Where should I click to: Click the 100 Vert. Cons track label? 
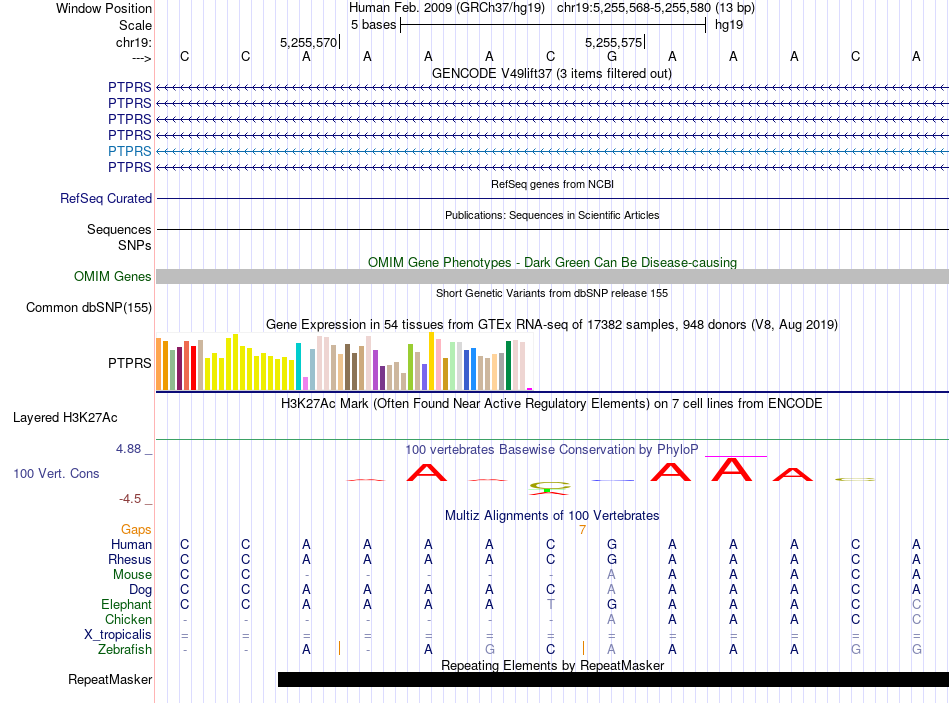tap(56, 473)
